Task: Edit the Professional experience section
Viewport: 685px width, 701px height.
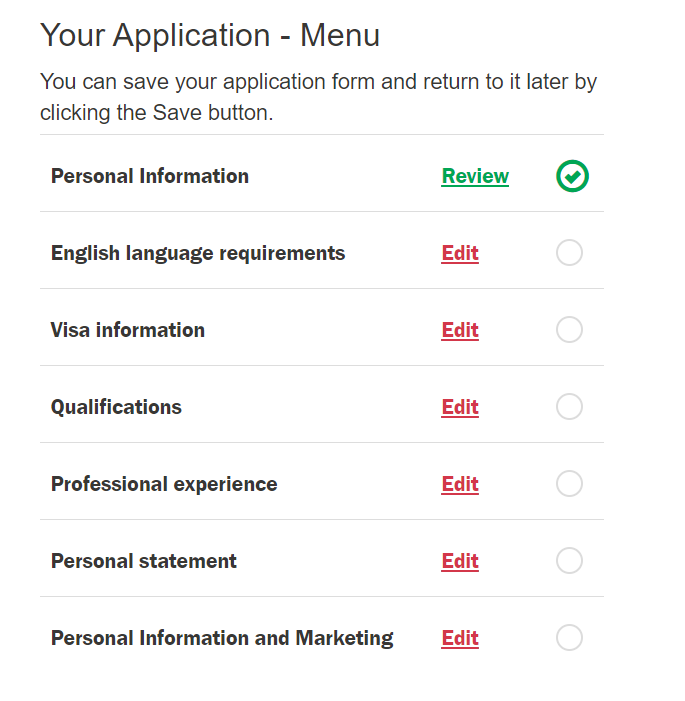Action: click(460, 485)
